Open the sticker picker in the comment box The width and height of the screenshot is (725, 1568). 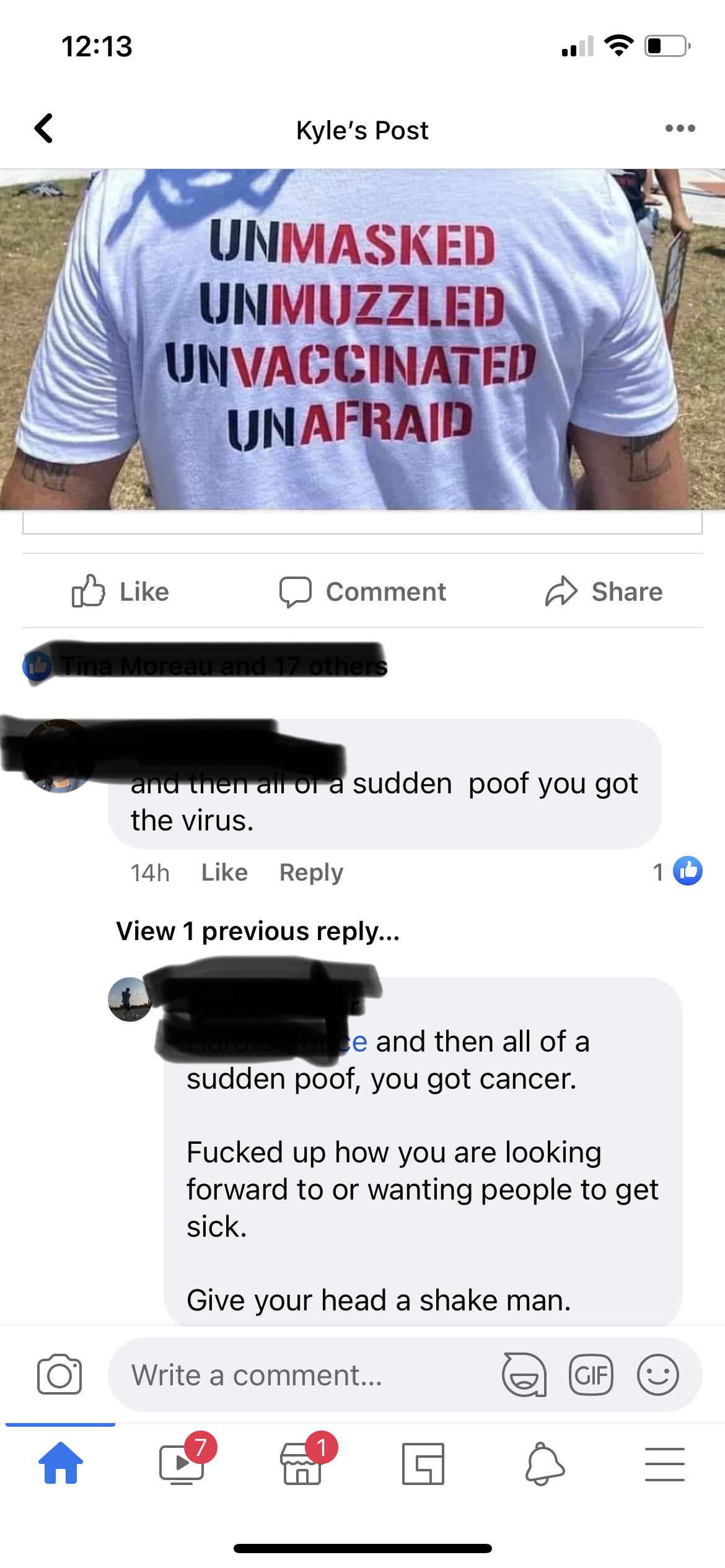pyautogui.click(x=524, y=1374)
